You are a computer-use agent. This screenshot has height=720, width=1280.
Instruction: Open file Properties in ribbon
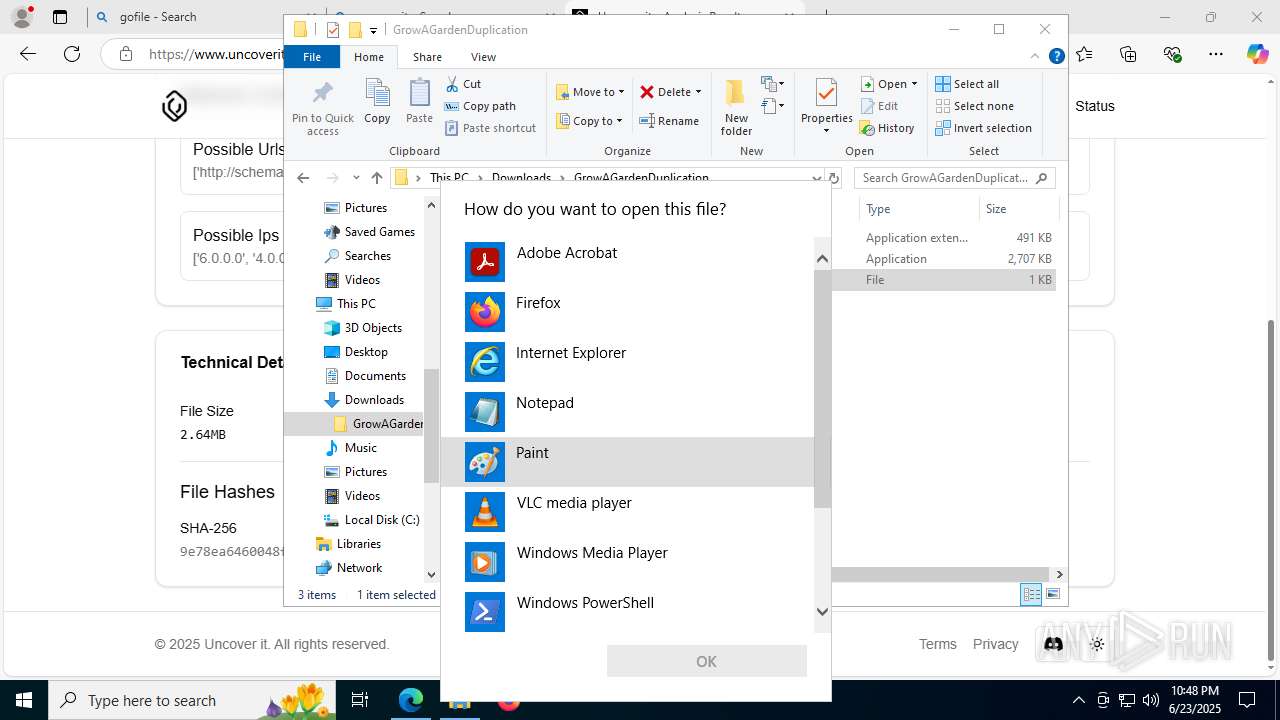826,107
